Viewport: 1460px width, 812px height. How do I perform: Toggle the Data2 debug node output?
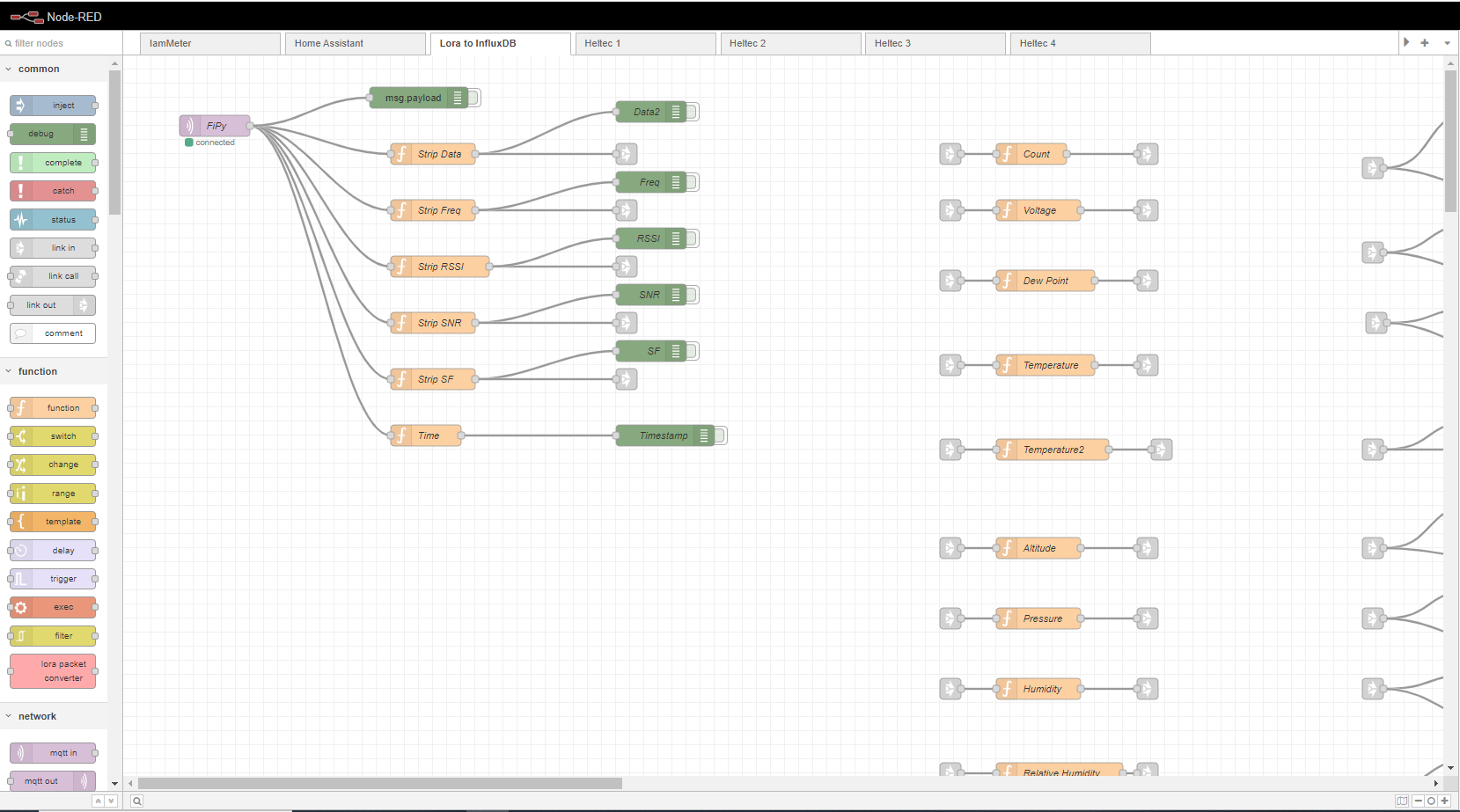click(x=693, y=112)
